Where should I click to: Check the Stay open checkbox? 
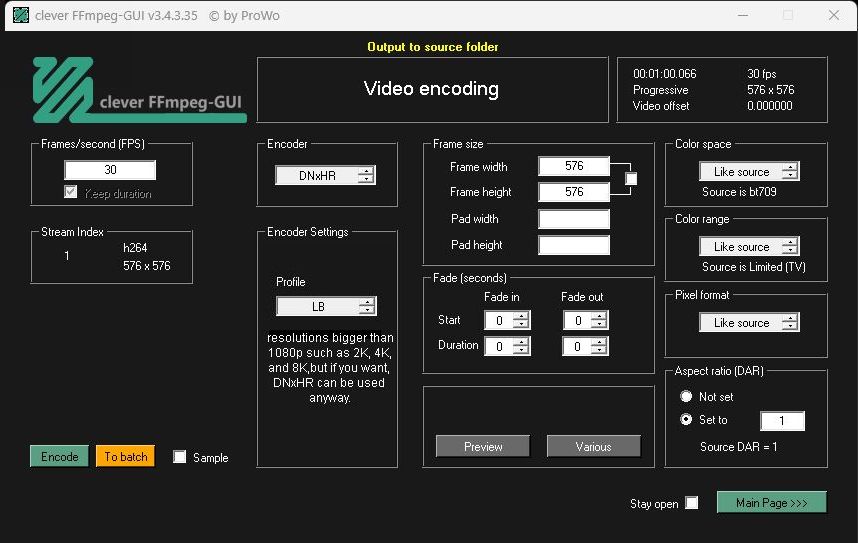coord(692,502)
